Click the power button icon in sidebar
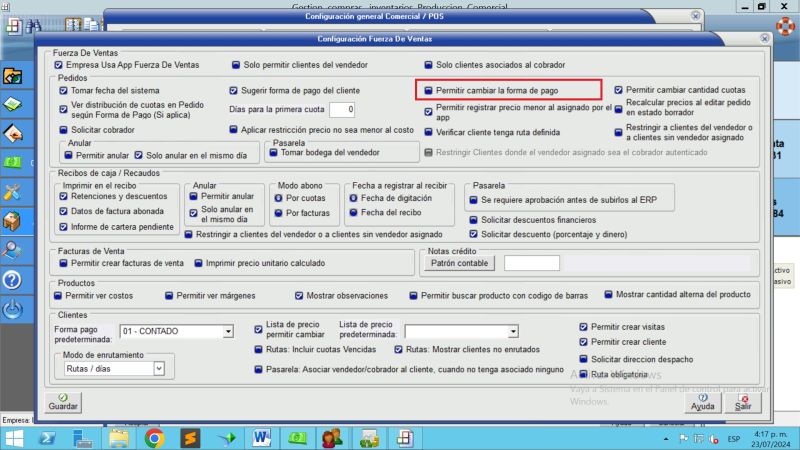Viewport: 800px width, 450px height. point(14,310)
